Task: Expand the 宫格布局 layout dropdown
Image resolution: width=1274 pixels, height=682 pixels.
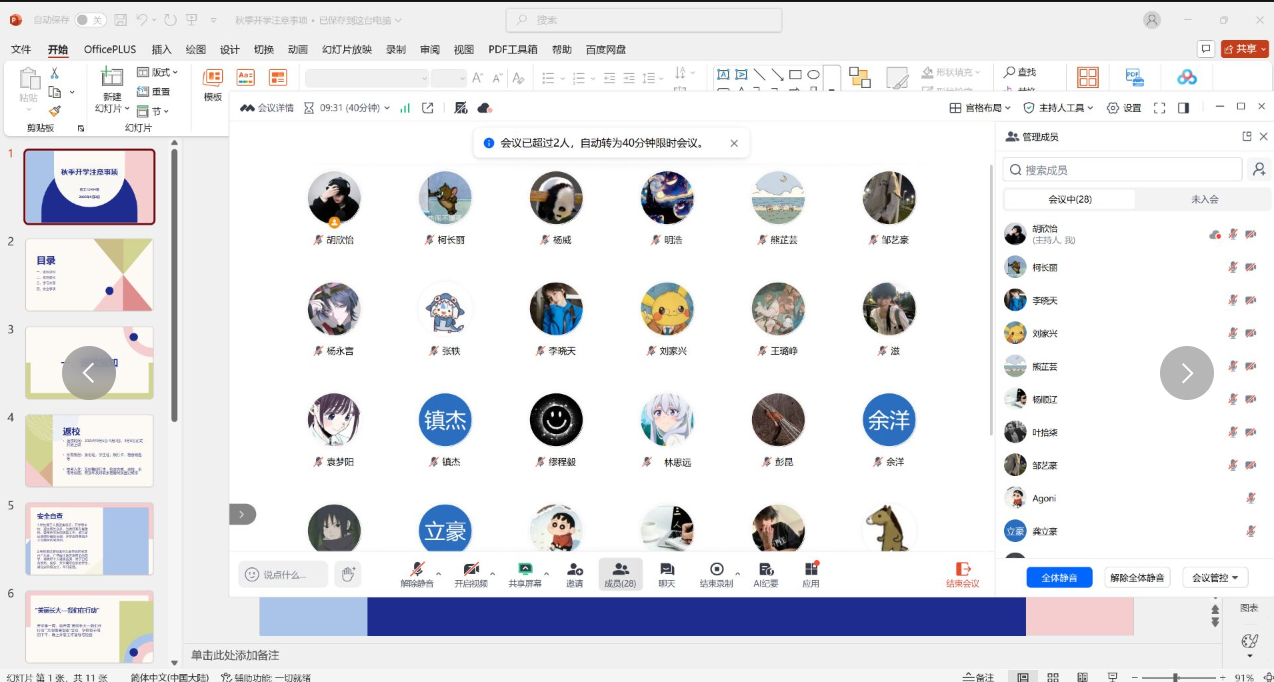Action: coord(981,108)
